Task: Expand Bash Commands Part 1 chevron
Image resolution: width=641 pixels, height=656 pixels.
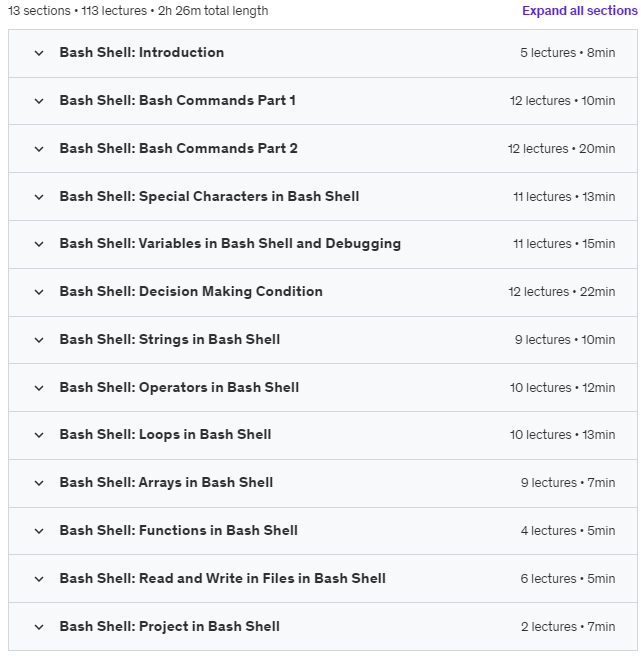Action: 39,101
